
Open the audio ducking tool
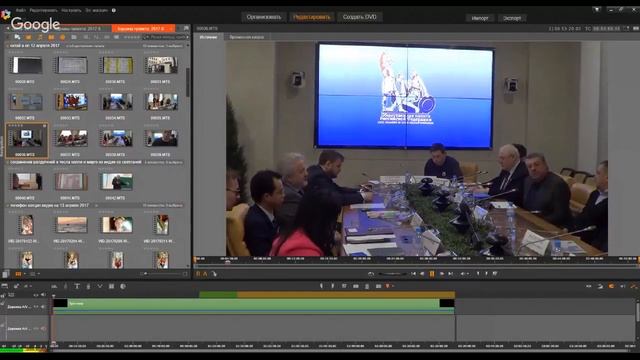(x=100, y=287)
